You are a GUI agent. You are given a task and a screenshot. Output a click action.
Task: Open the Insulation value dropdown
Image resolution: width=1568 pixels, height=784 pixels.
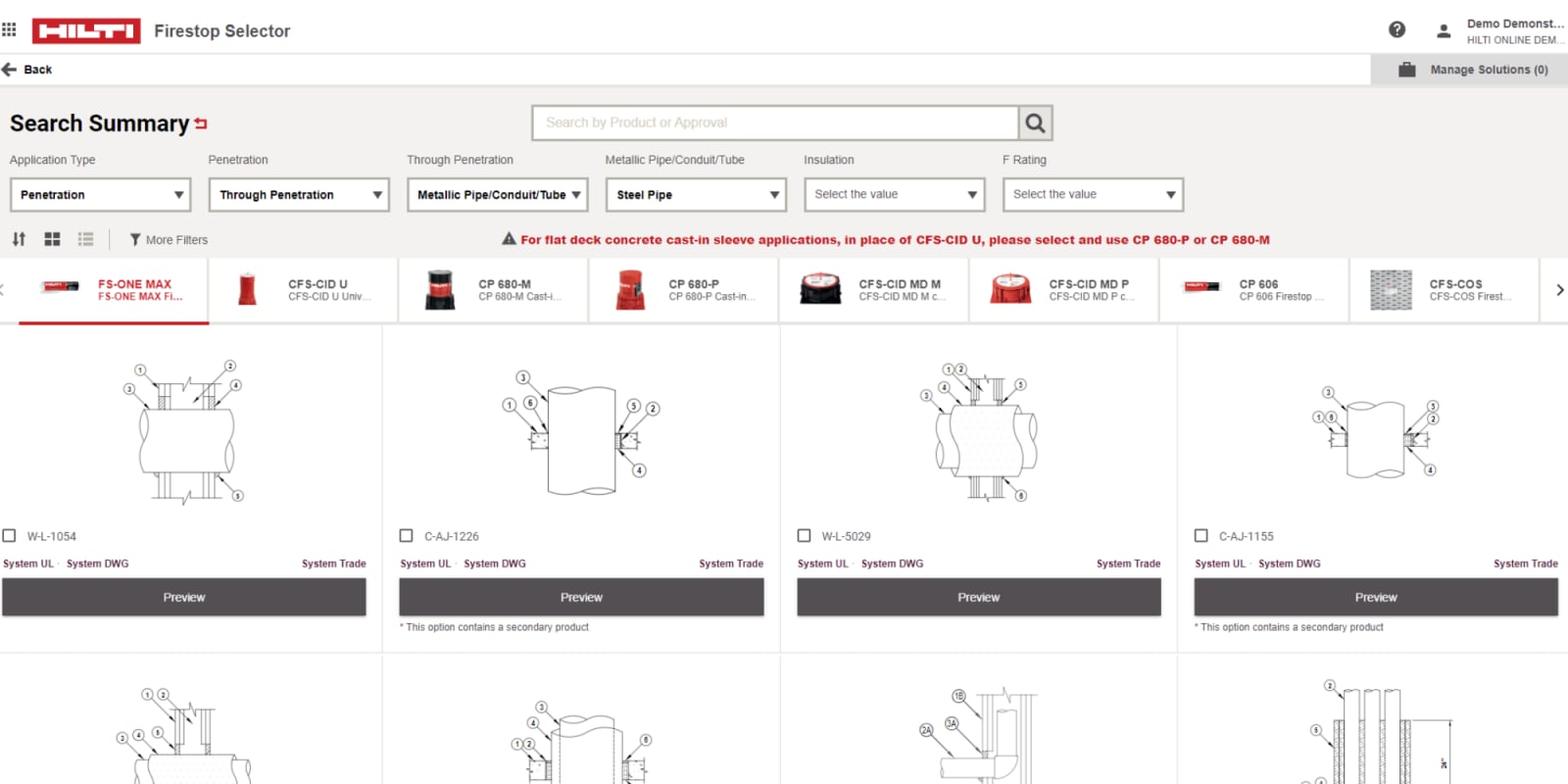pos(893,194)
